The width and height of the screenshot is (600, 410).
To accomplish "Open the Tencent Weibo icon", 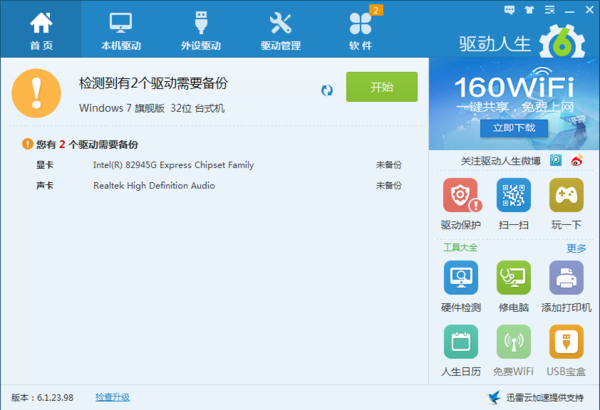I will pyautogui.click(x=556, y=160).
